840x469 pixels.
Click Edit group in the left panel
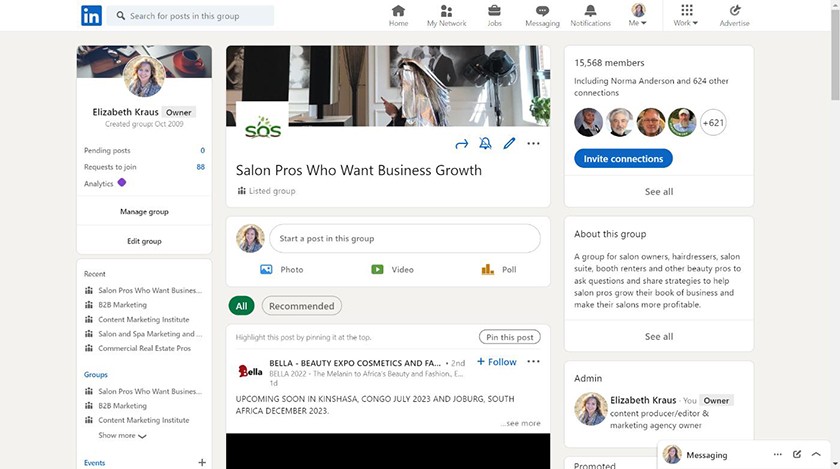[144, 241]
